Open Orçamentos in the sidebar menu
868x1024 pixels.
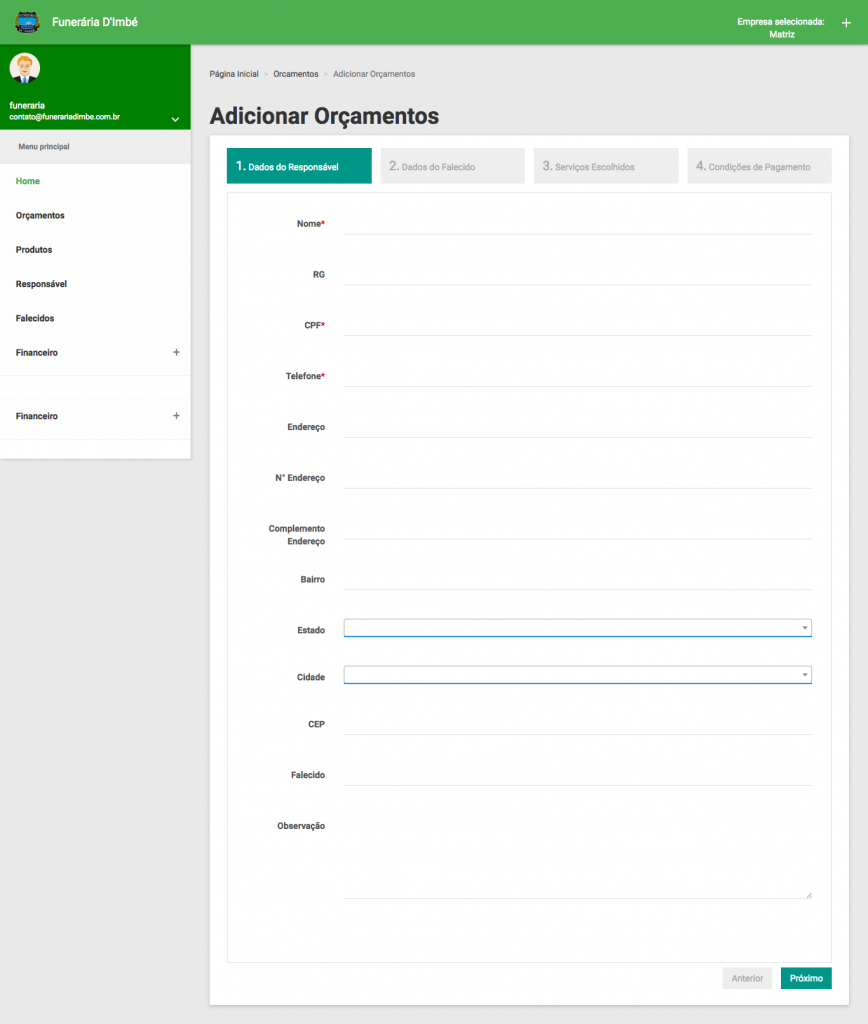40,215
